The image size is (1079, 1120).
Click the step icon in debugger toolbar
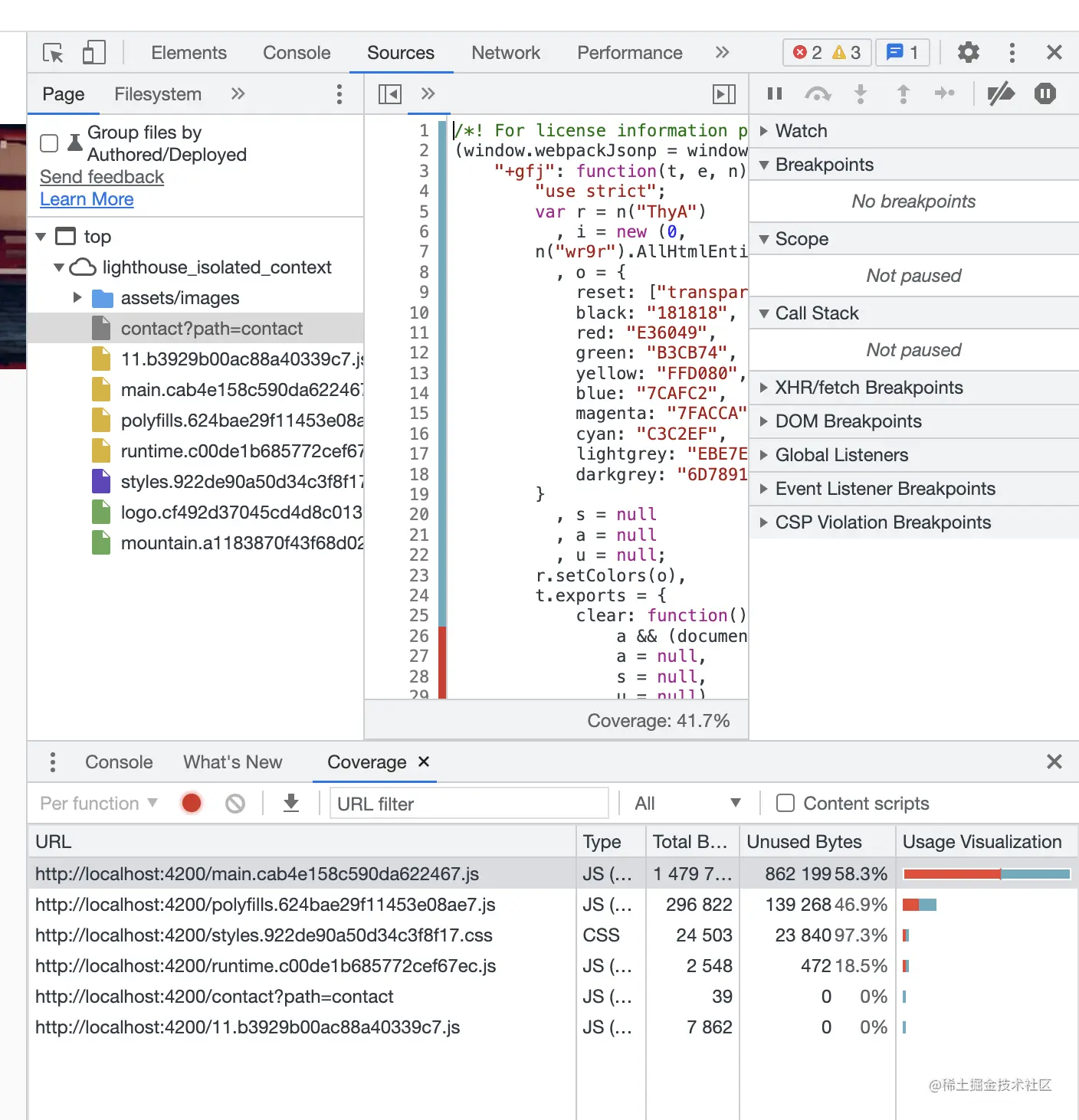[x=945, y=93]
